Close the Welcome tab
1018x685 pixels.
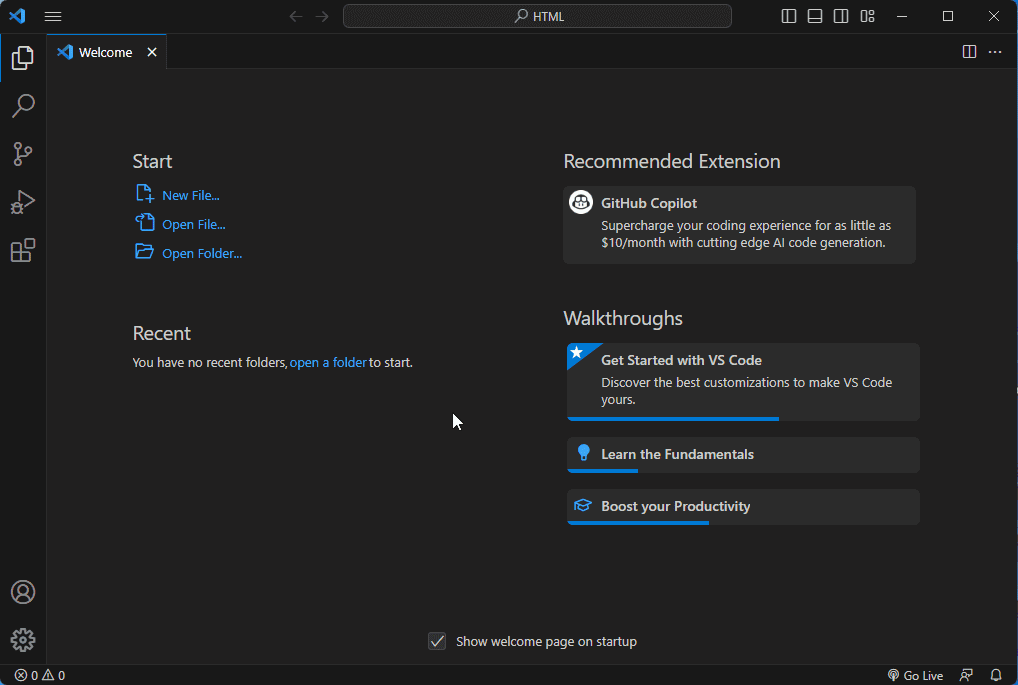152,53
